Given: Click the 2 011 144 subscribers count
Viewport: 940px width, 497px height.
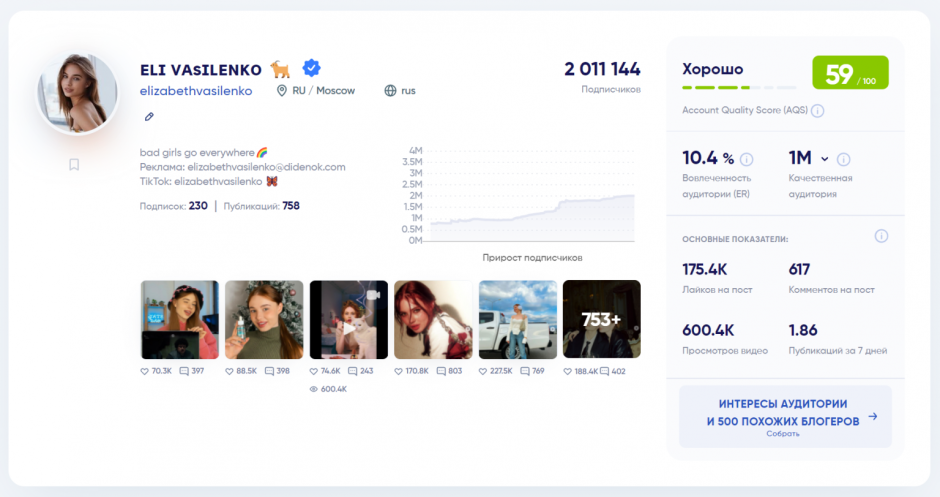Looking at the screenshot, I should (602, 69).
